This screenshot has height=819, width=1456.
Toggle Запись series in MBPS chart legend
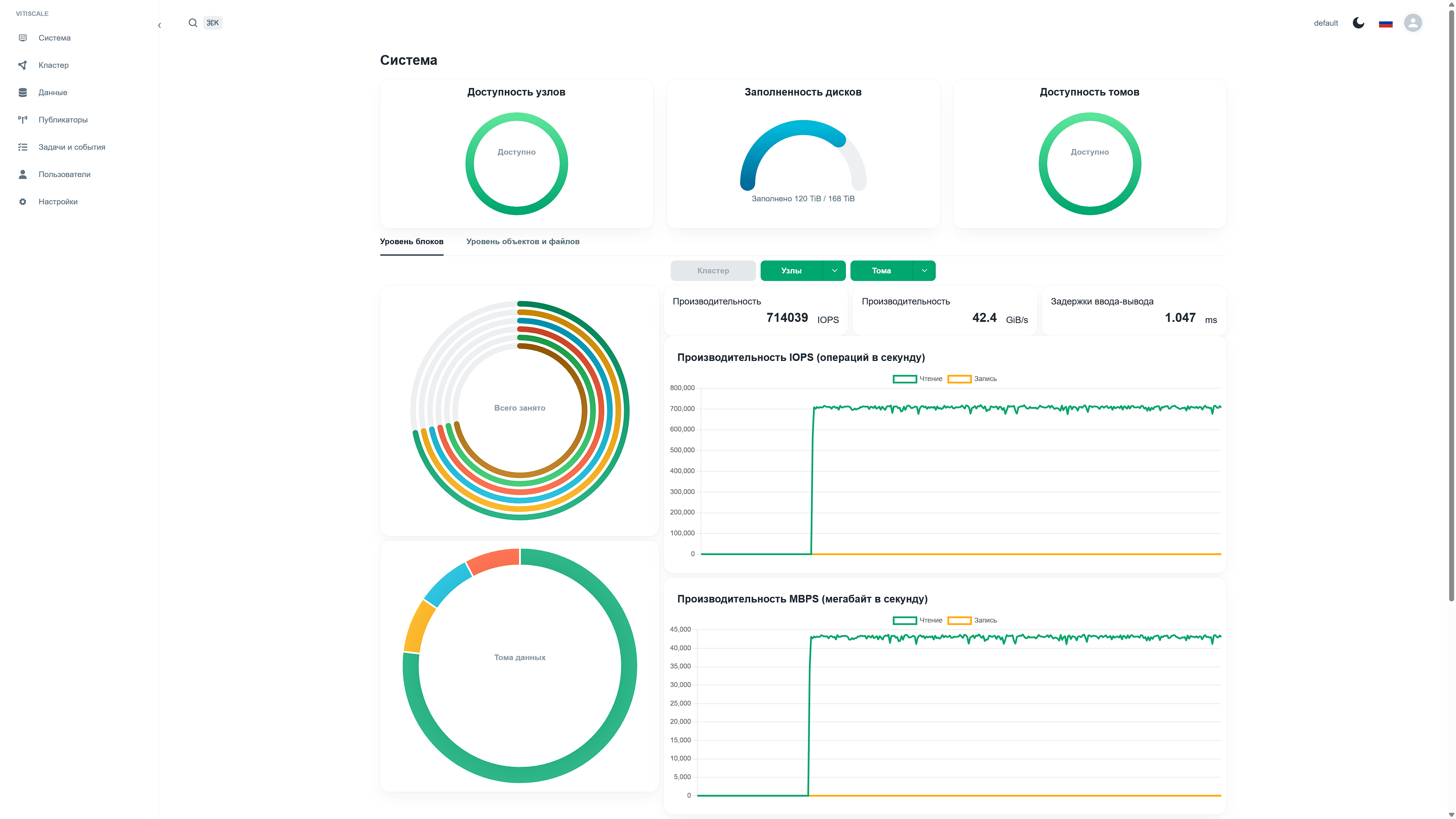[x=972, y=620]
